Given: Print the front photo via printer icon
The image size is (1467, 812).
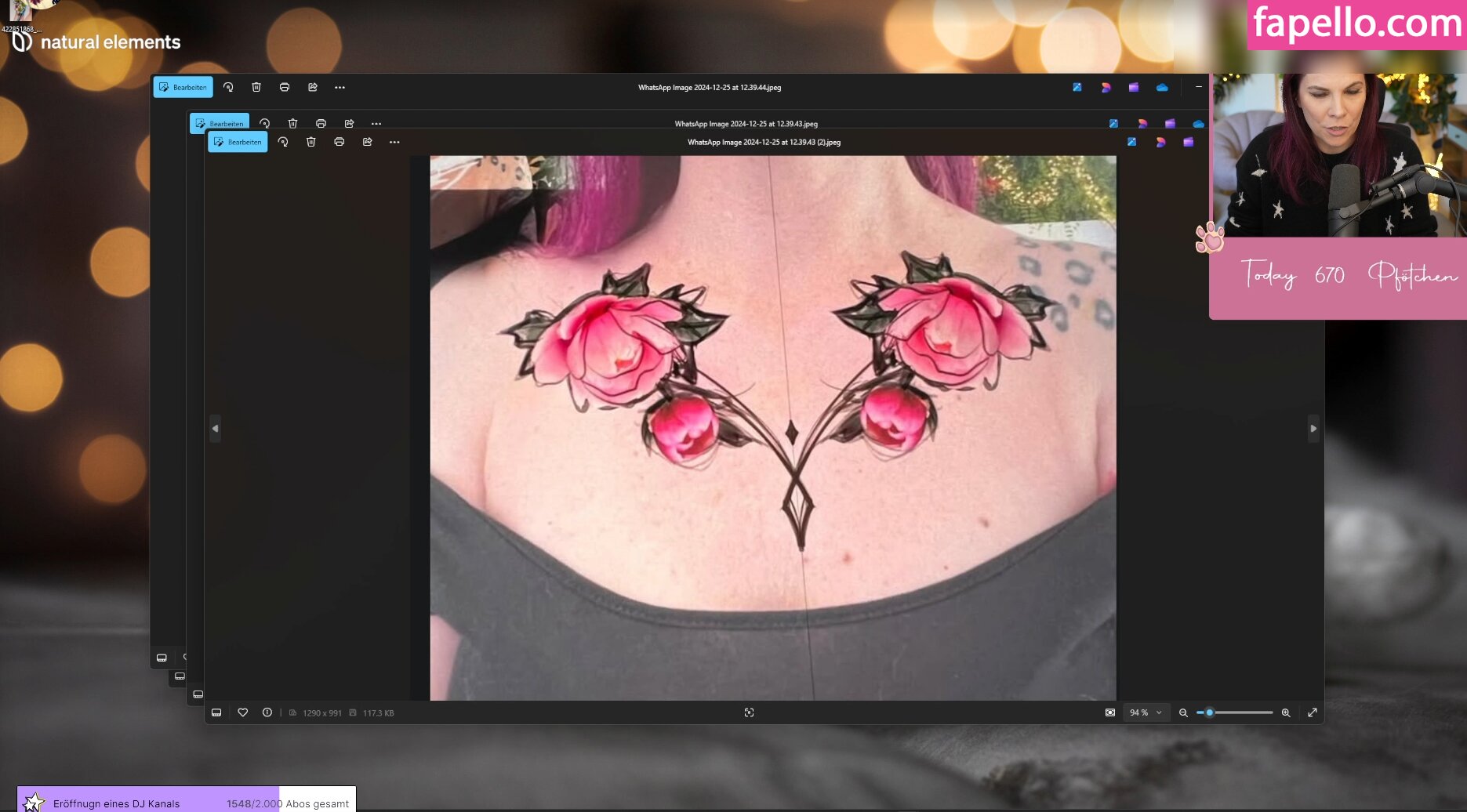Looking at the screenshot, I should (340, 142).
